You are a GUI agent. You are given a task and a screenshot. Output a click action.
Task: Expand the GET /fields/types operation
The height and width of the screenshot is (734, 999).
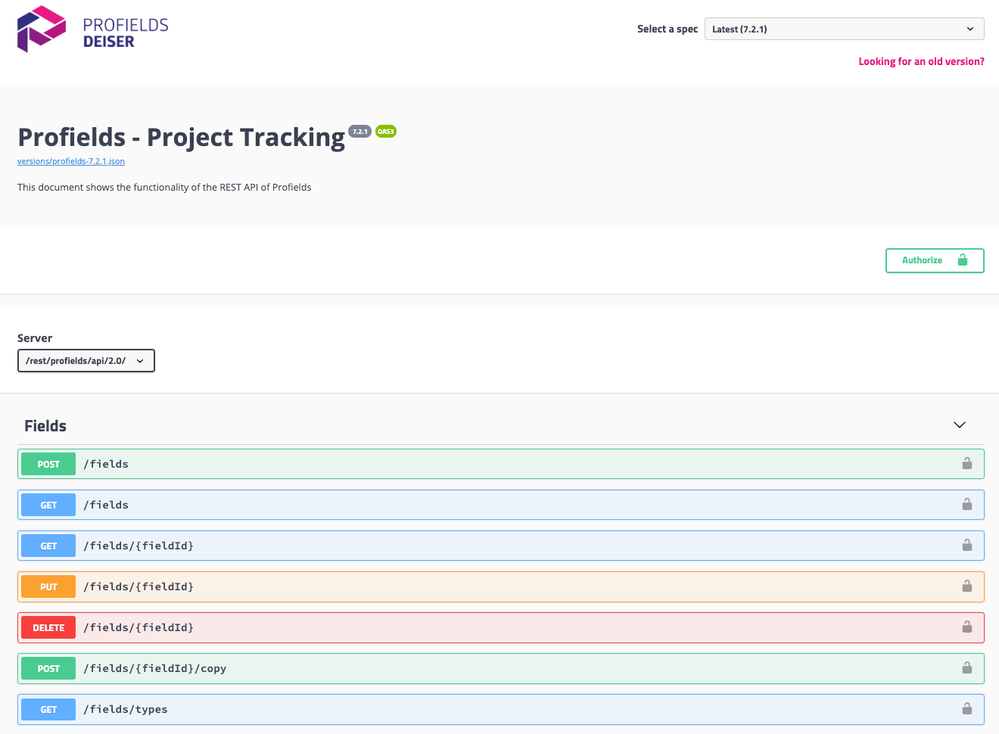tap(501, 709)
